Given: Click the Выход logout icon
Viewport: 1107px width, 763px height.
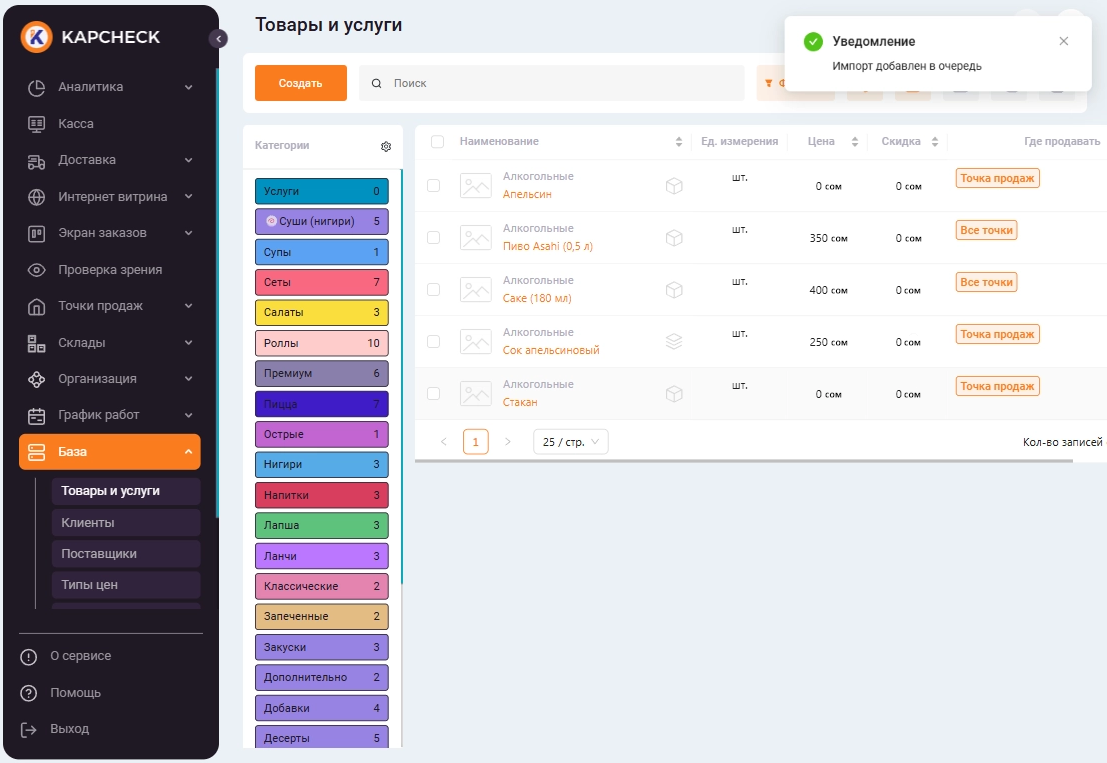Looking at the screenshot, I should click(29, 729).
